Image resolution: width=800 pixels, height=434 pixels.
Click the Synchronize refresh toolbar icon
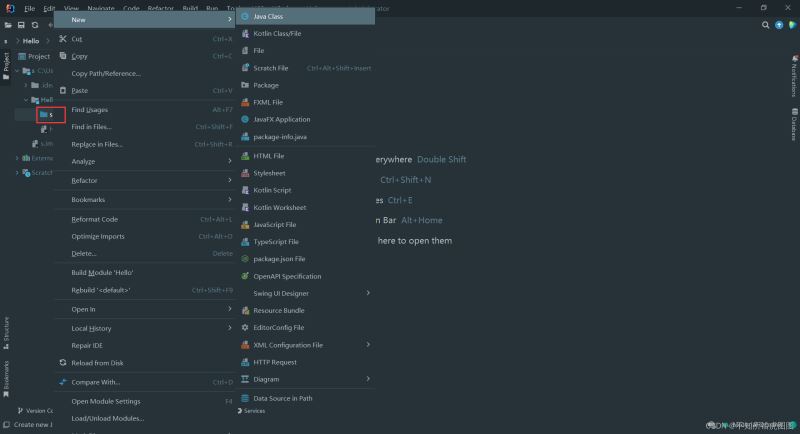35,25
